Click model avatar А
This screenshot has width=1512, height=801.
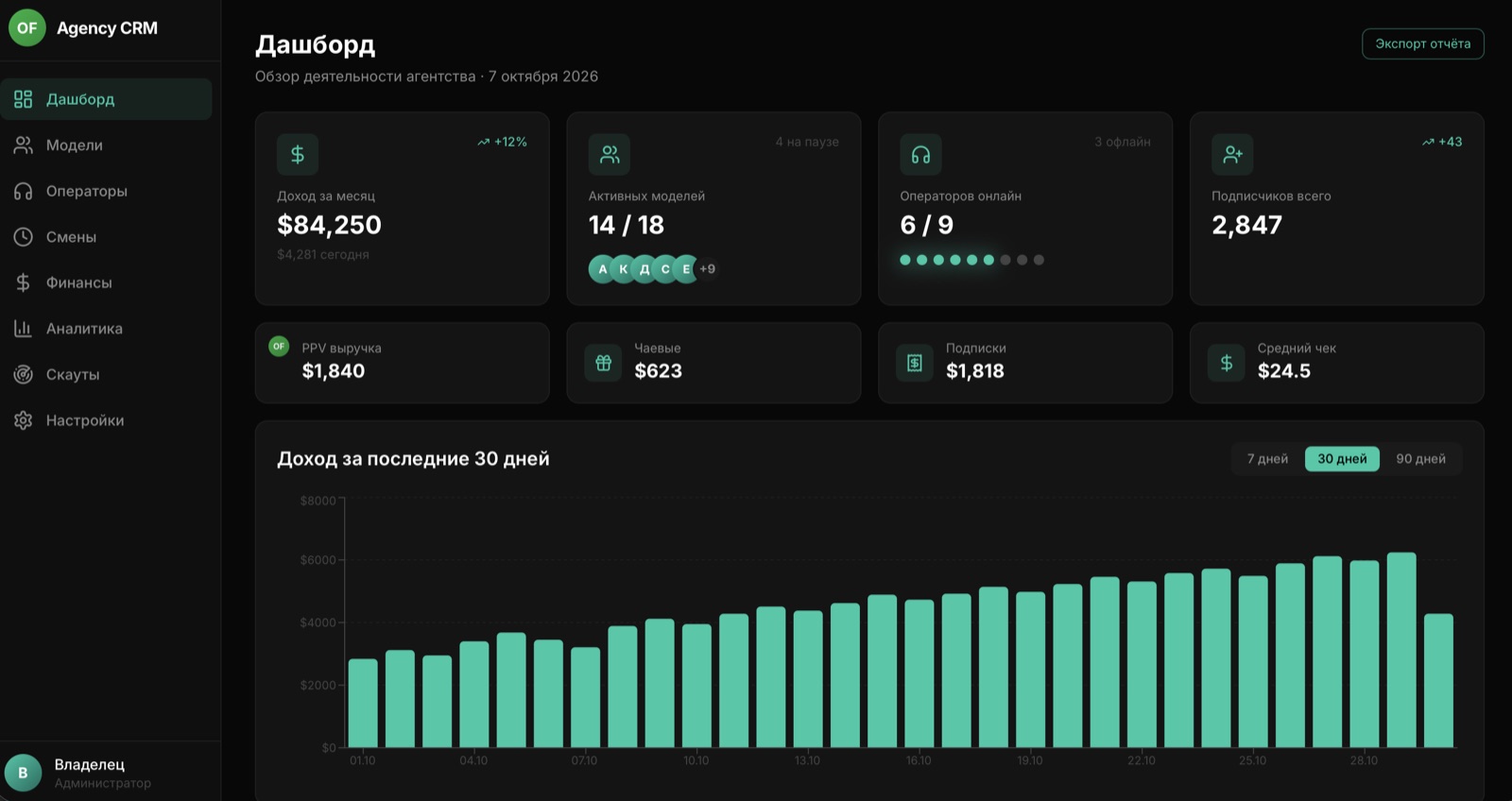pyautogui.click(x=602, y=269)
